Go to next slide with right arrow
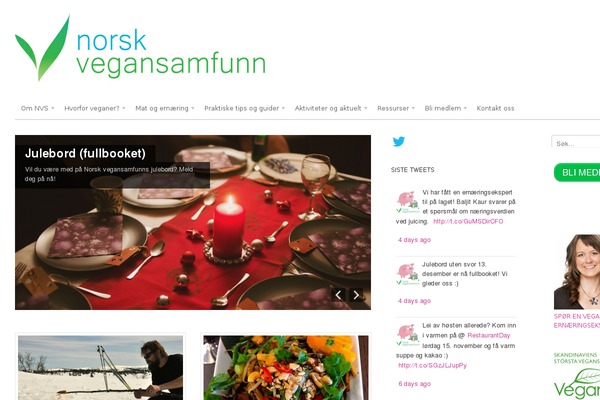The image size is (600, 400). tap(356, 295)
